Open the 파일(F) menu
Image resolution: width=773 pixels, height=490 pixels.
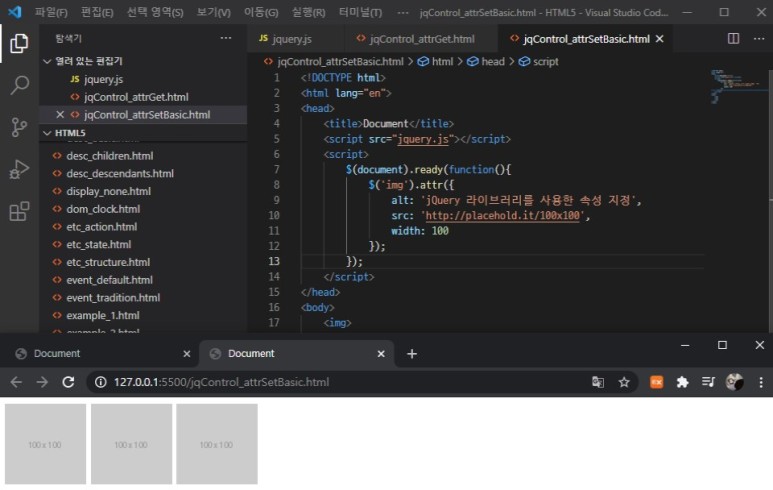point(51,12)
